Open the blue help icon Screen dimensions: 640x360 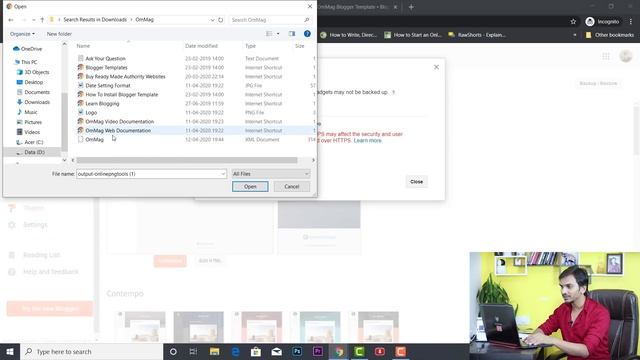pos(307,34)
